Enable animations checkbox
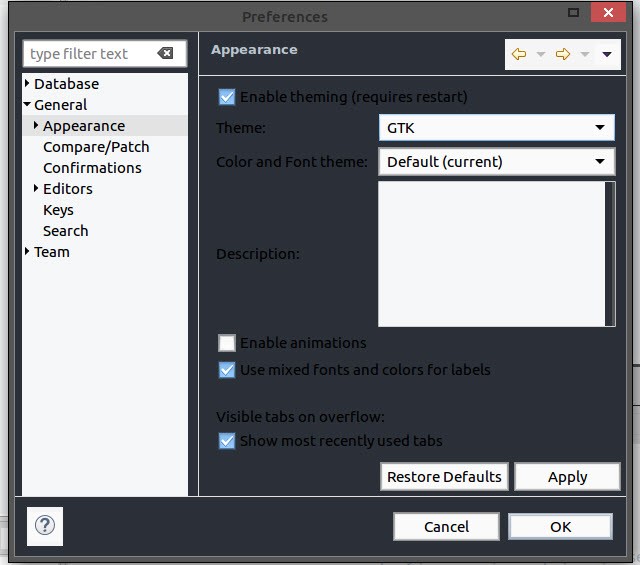Viewport: 640px width, 565px height. (x=227, y=343)
